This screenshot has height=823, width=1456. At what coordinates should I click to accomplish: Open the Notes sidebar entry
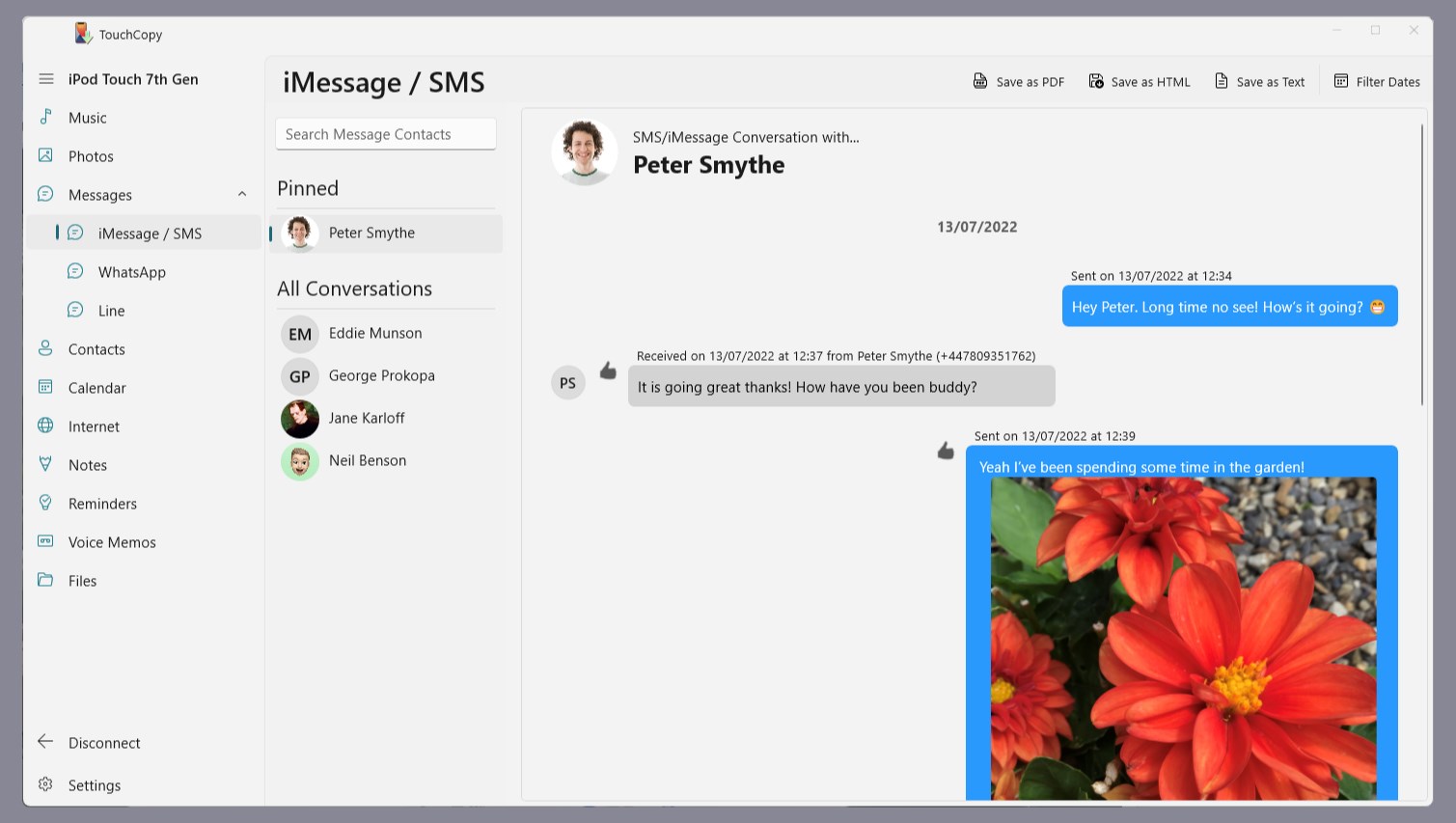click(x=143, y=465)
